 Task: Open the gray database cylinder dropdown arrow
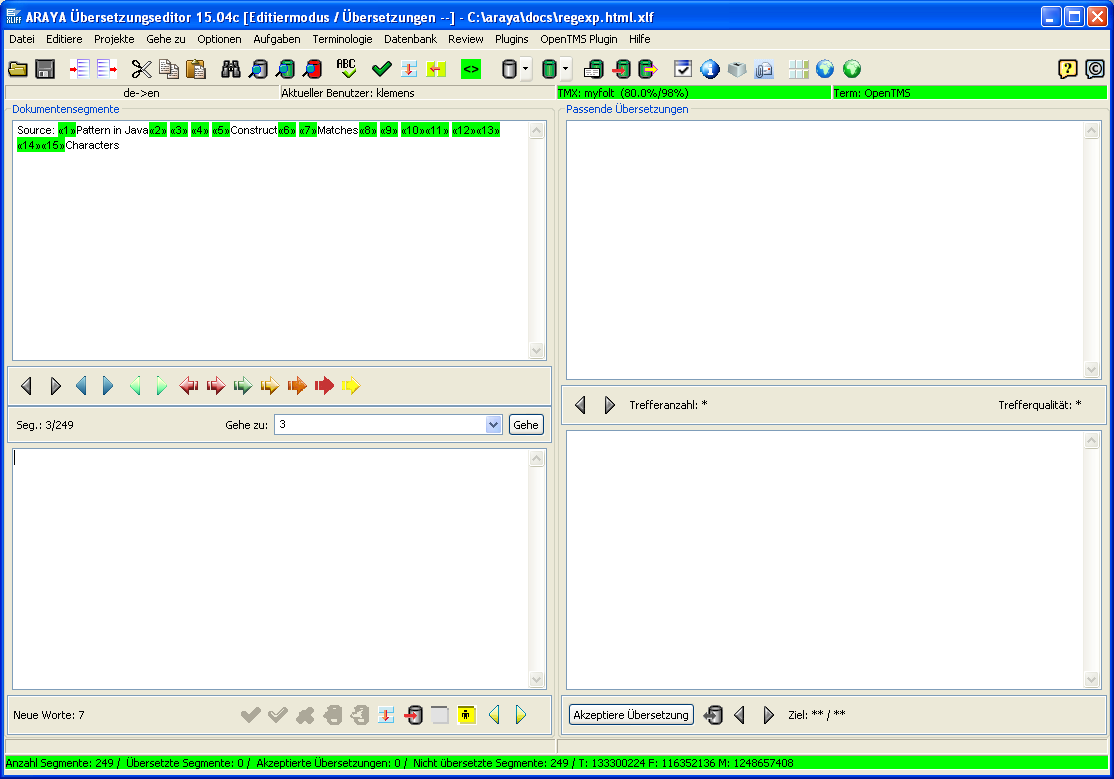point(526,69)
